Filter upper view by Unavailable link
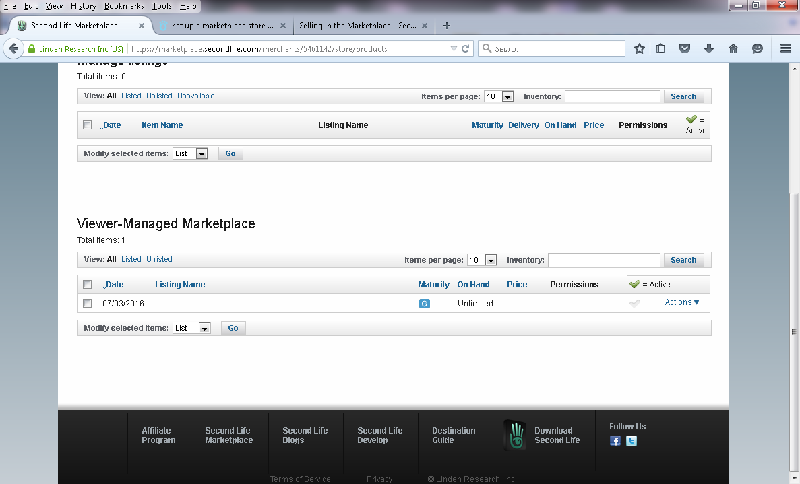Screen dimensions: 800x484 [195, 95]
